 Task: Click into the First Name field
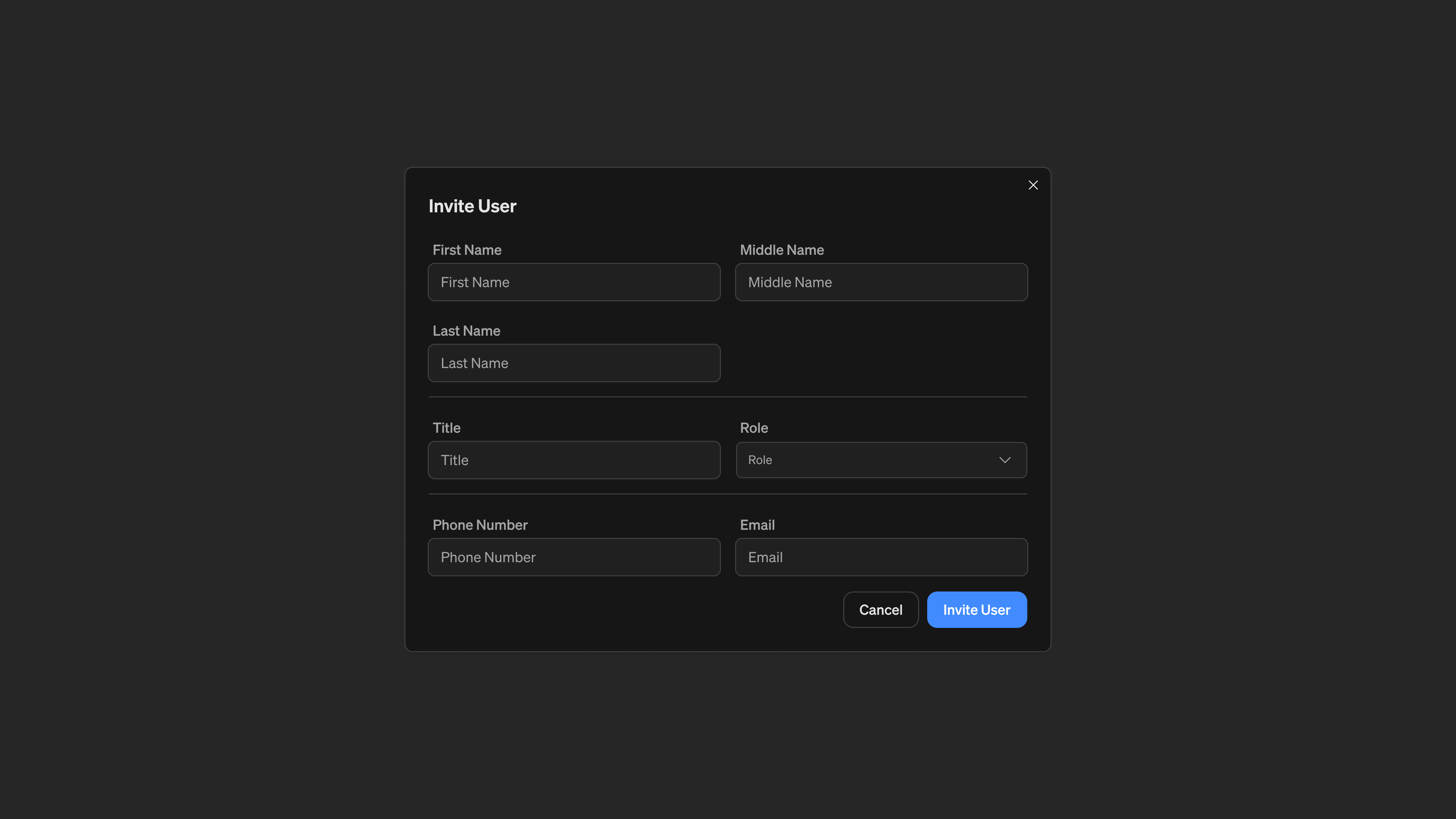[x=574, y=282]
